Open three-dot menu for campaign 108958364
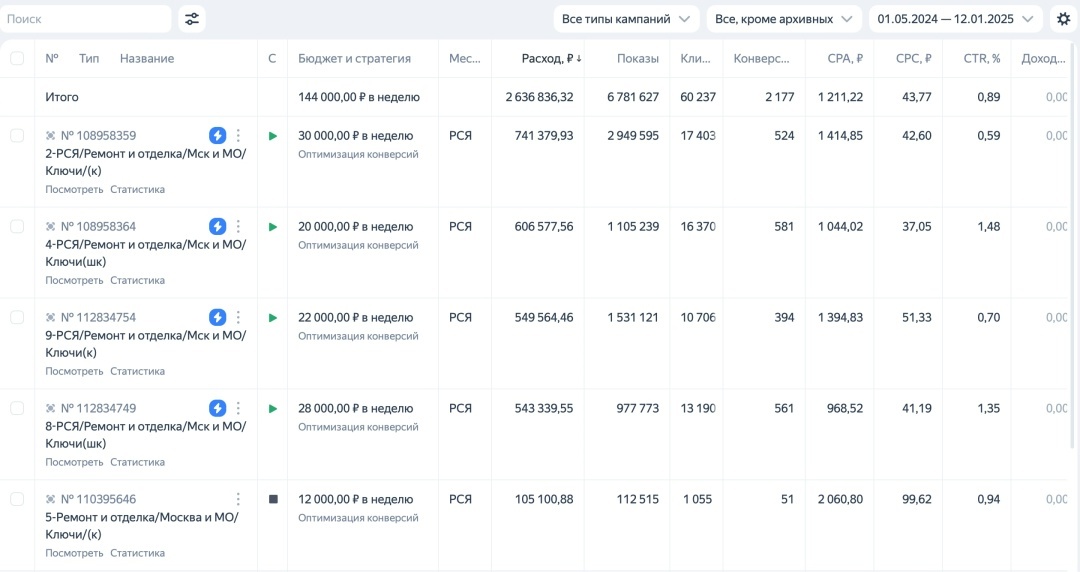Image resolution: width=1080 pixels, height=572 pixels. pos(238,226)
